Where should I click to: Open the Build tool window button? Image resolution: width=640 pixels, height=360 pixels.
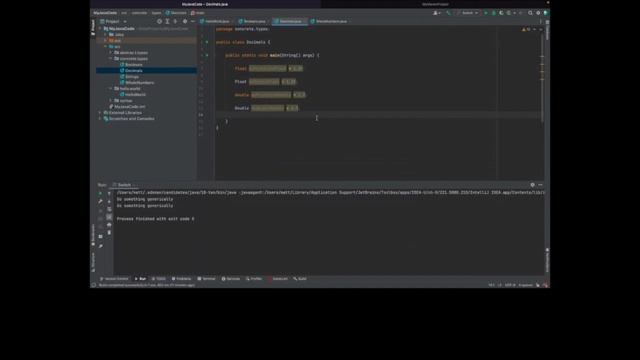300,279
